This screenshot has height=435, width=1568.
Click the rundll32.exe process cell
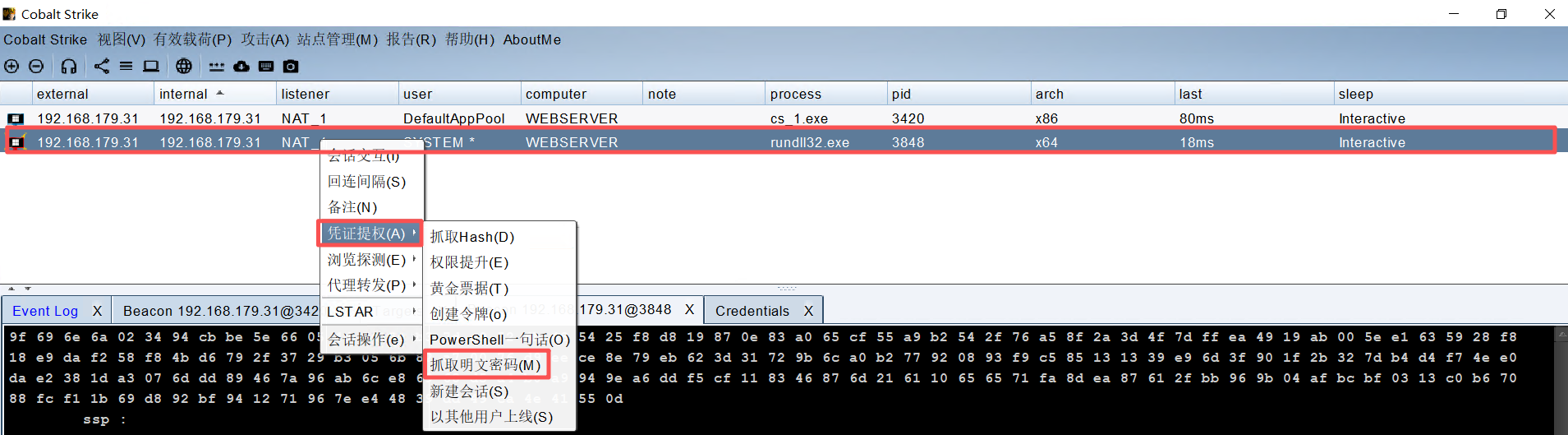pyautogui.click(x=826, y=142)
